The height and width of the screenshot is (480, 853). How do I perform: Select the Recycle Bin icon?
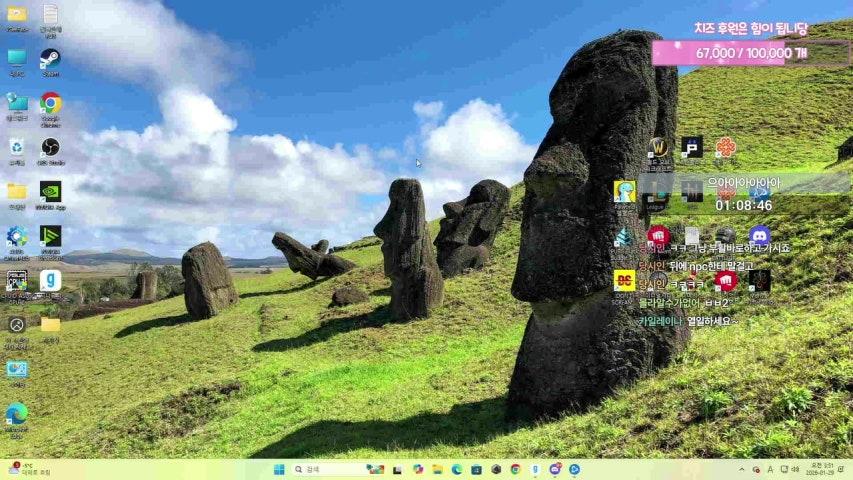[x=17, y=147]
